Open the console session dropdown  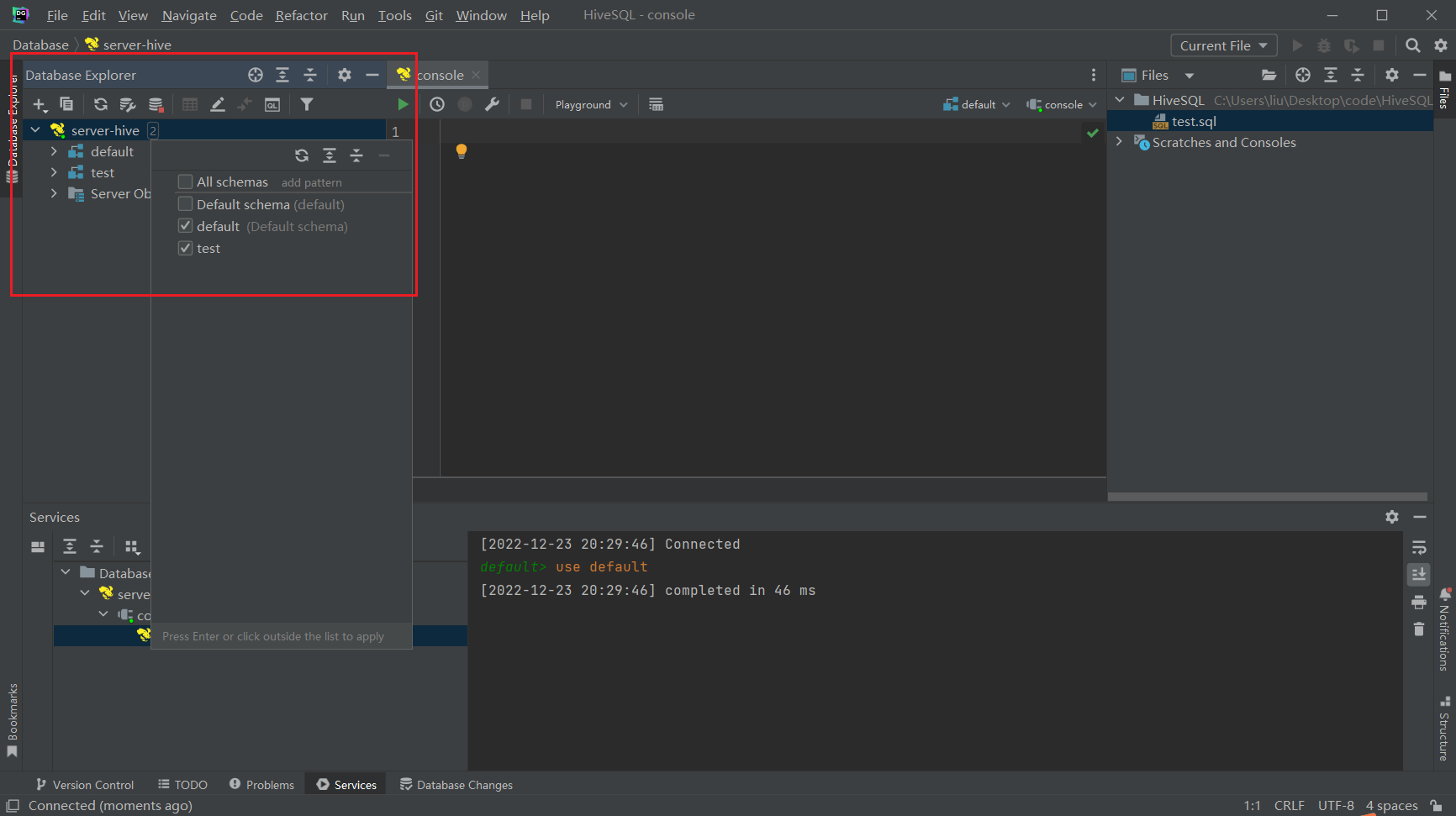point(1061,104)
